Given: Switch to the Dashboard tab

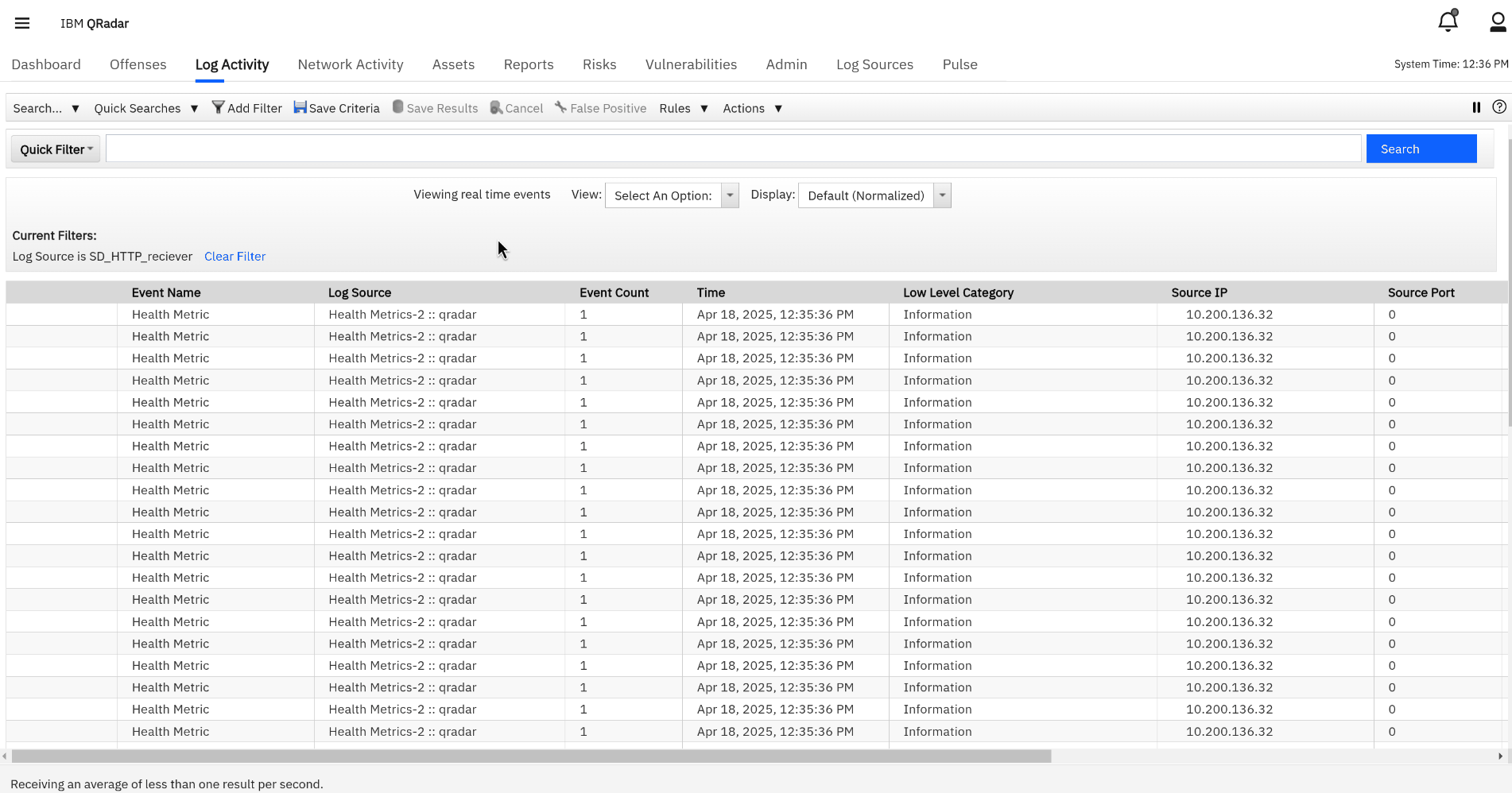Looking at the screenshot, I should point(46,64).
